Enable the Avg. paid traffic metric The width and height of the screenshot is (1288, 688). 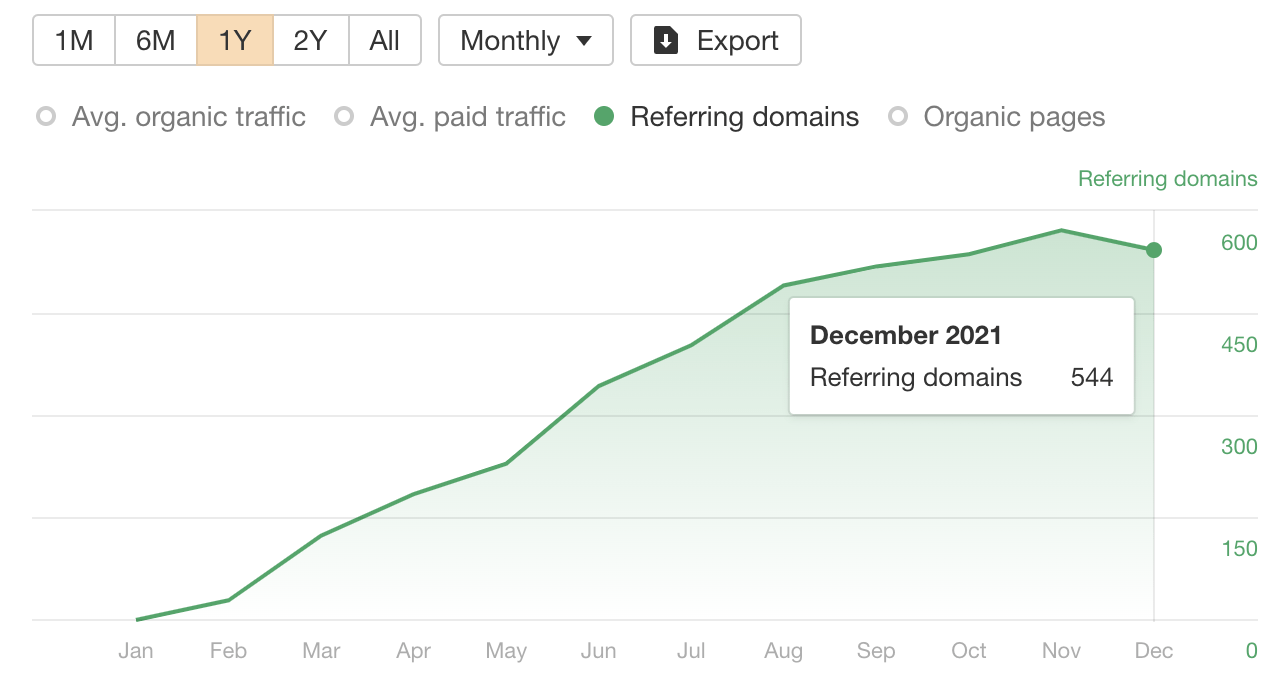(x=467, y=117)
